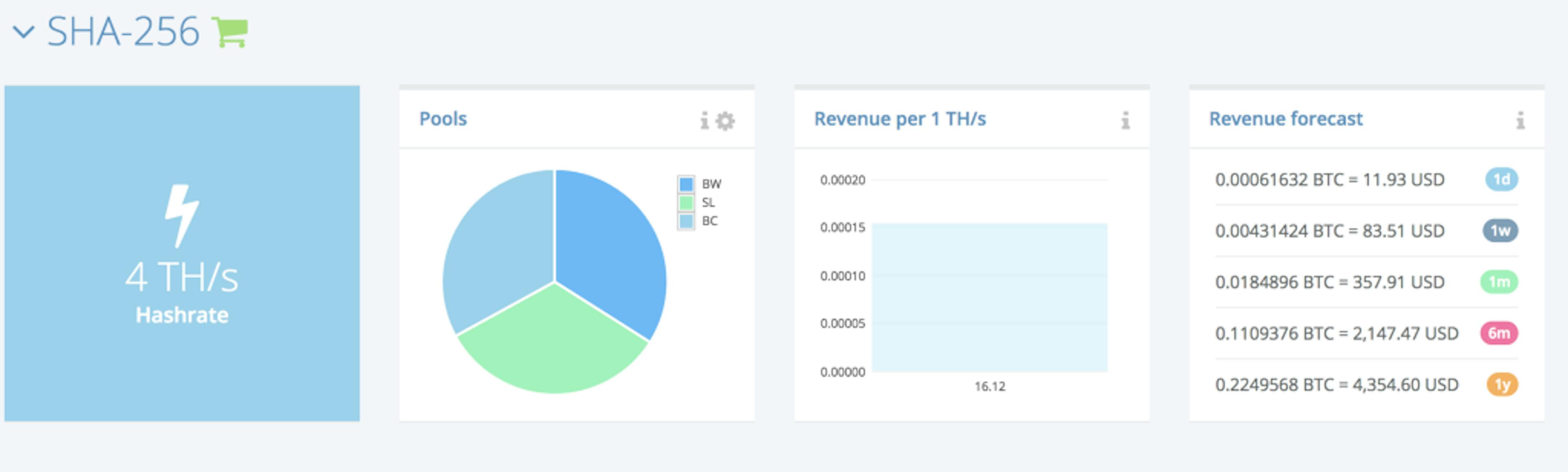Click the 0.00005 axis label

tap(842, 323)
